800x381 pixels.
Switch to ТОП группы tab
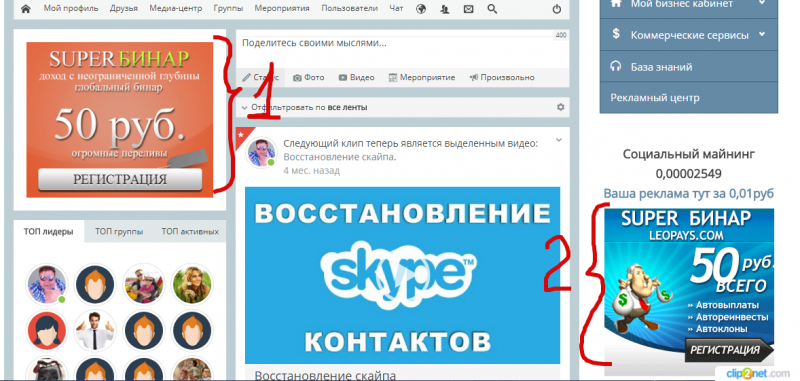pos(119,232)
